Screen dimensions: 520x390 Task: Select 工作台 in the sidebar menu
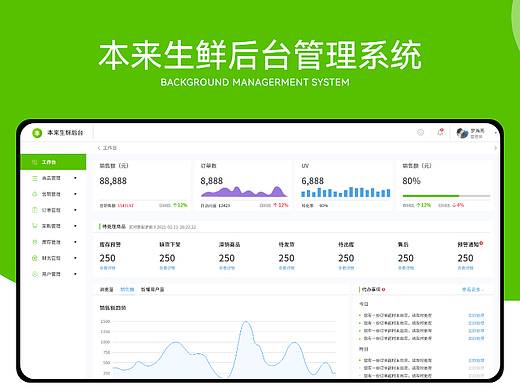[x=53, y=162]
